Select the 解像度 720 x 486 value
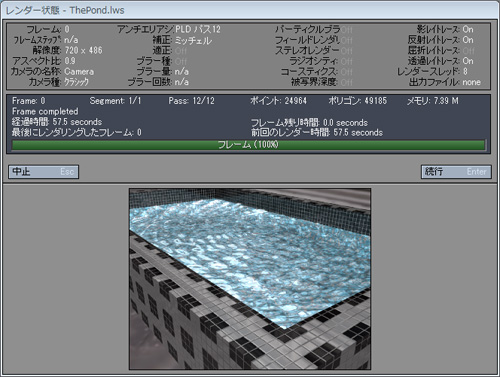 (x=83, y=50)
